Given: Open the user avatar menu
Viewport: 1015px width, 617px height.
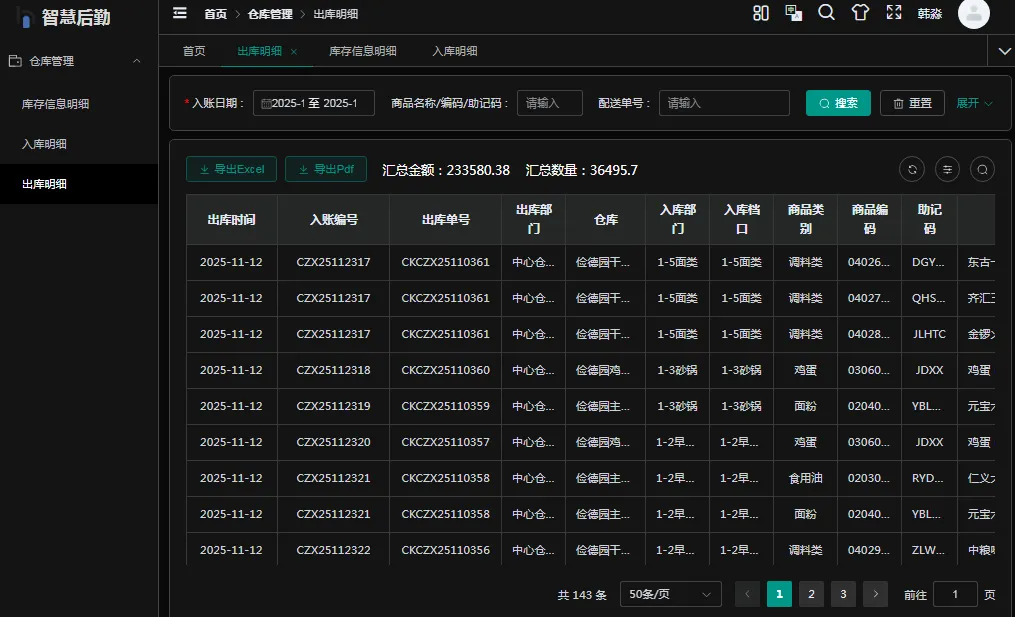Looking at the screenshot, I should point(974,14).
